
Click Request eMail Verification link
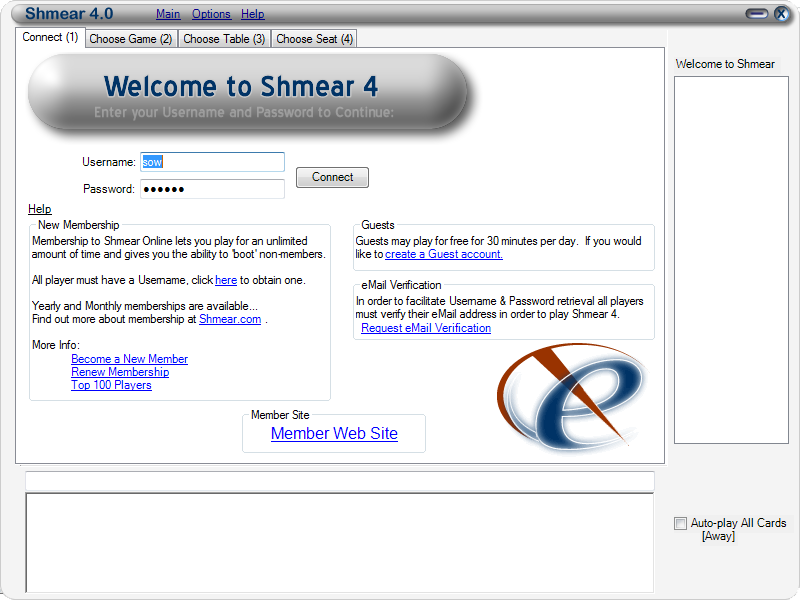(x=426, y=328)
